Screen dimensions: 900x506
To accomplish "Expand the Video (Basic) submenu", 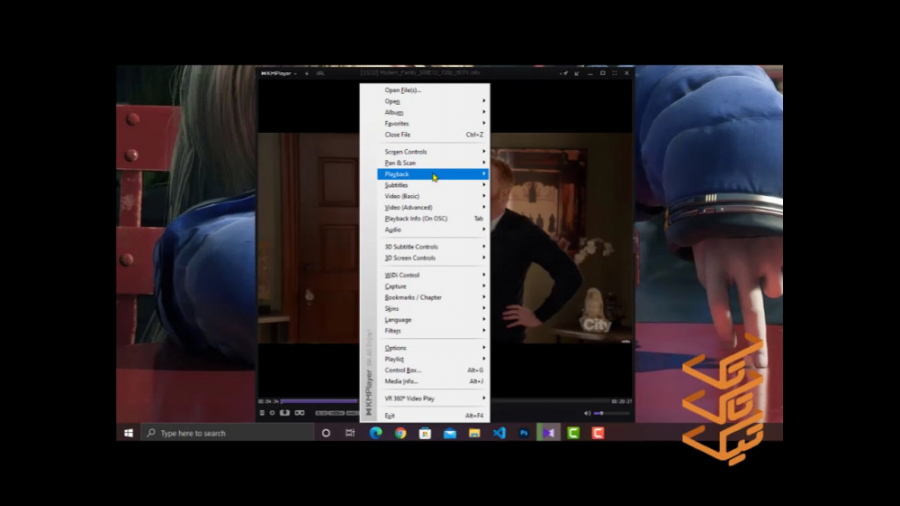I will pos(433,196).
